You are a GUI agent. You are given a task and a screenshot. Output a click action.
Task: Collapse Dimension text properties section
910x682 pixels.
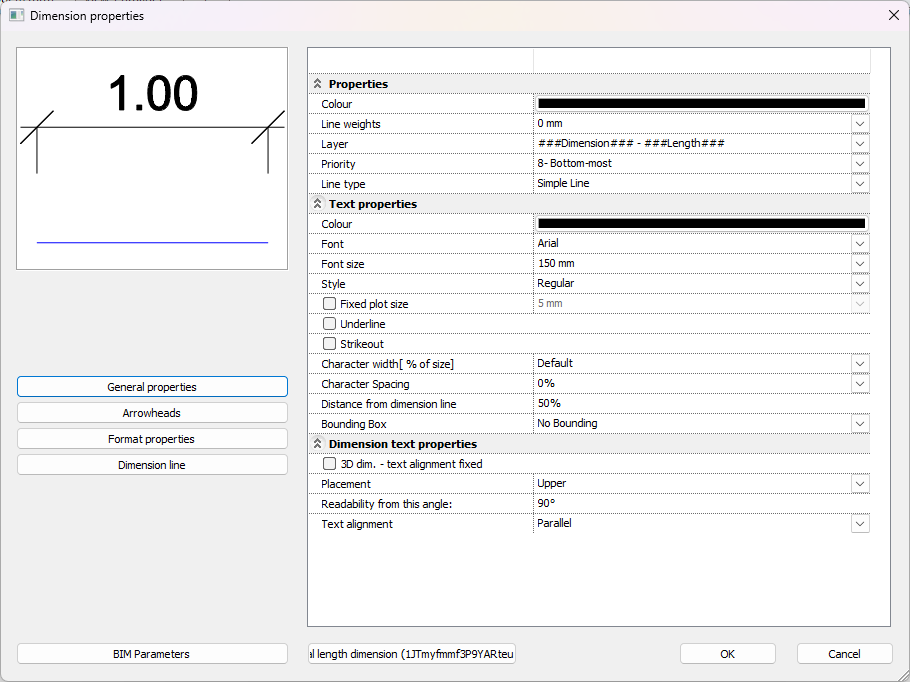318,444
